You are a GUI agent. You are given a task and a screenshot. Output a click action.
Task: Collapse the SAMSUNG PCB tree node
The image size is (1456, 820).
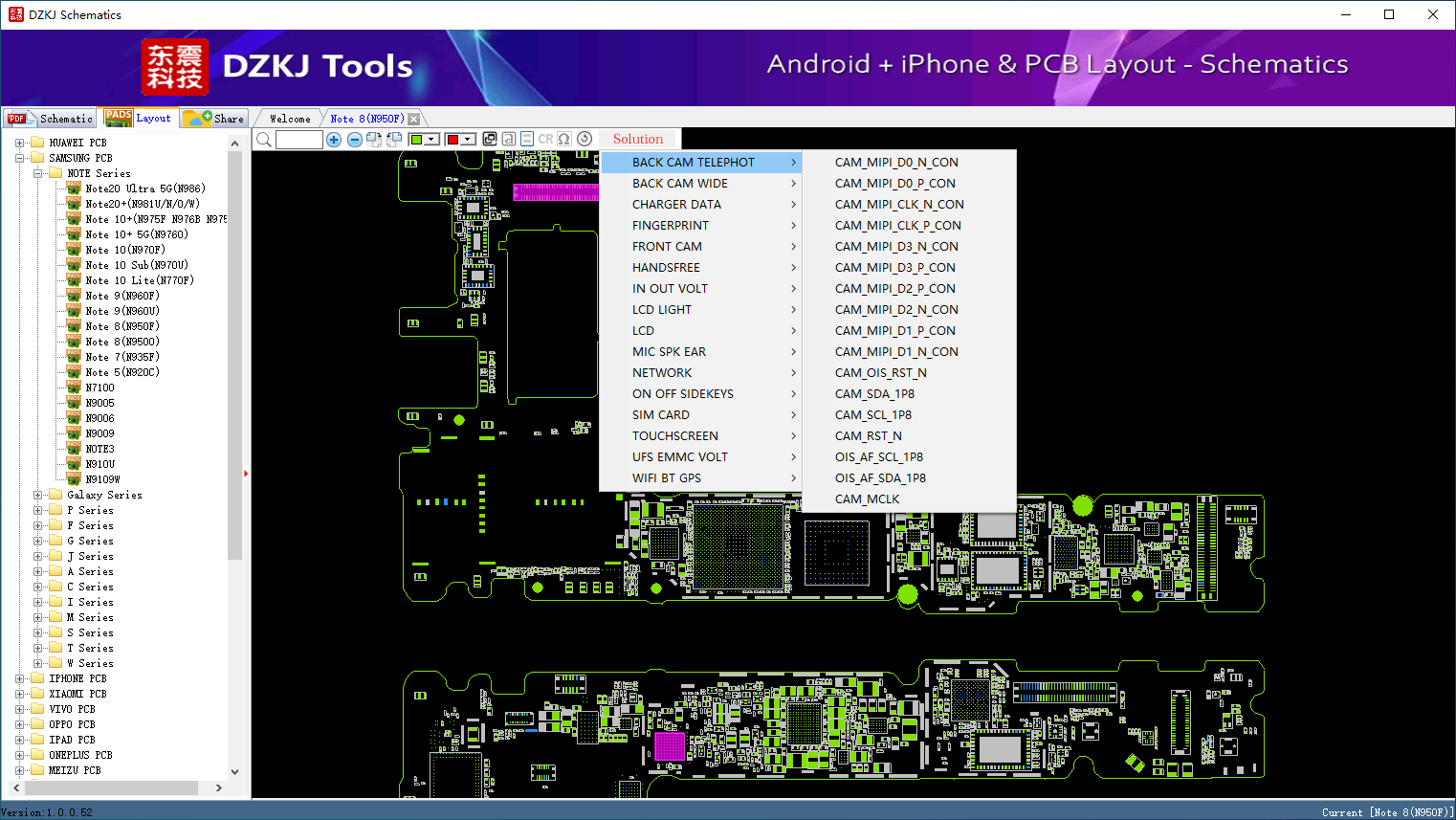pyautogui.click(x=20, y=158)
